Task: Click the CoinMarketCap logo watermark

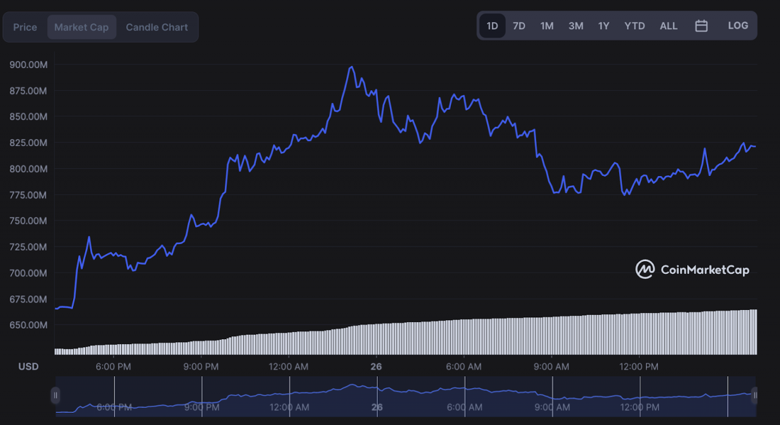Action: 690,269
